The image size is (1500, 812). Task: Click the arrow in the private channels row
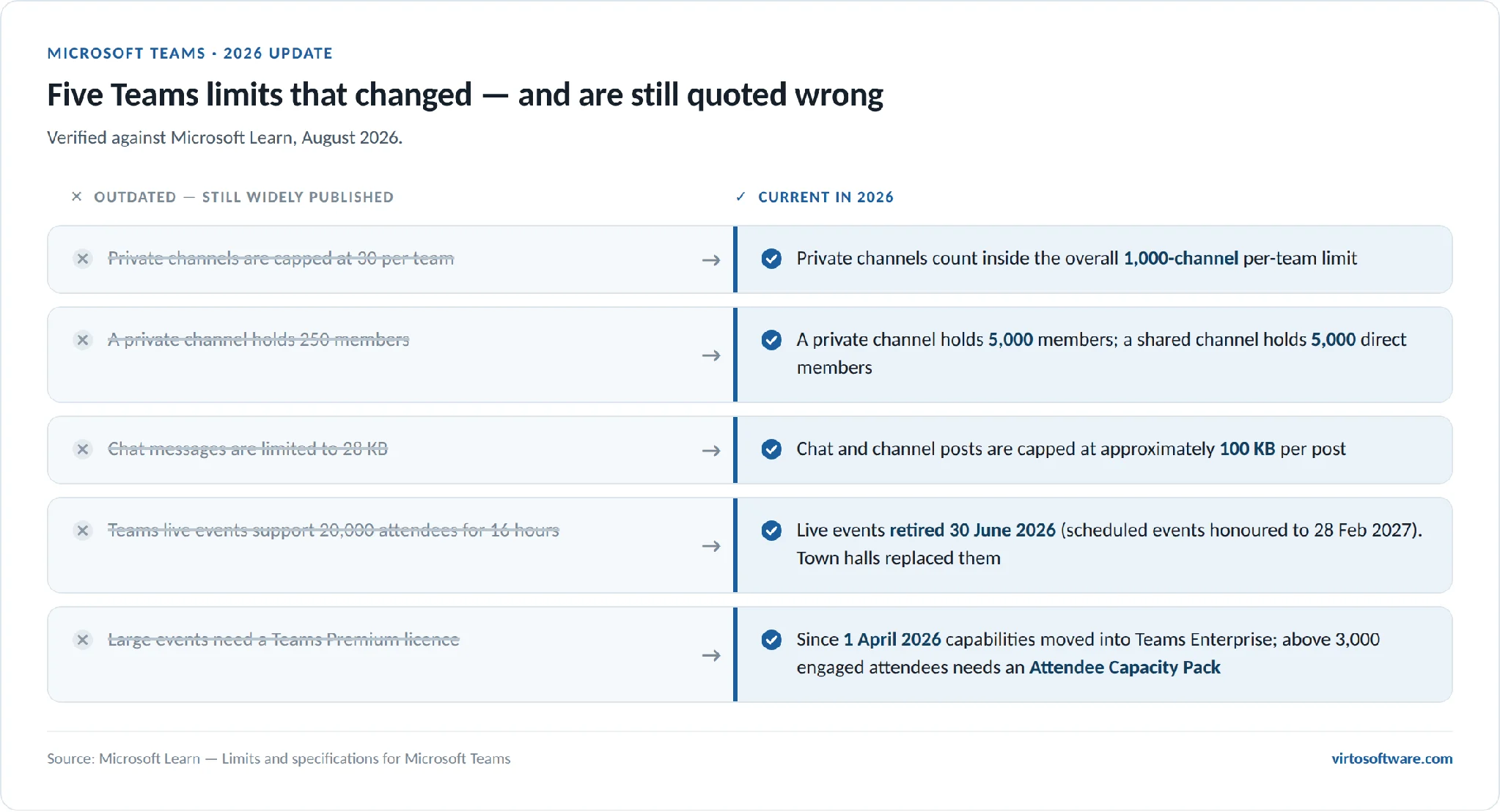[711, 260]
